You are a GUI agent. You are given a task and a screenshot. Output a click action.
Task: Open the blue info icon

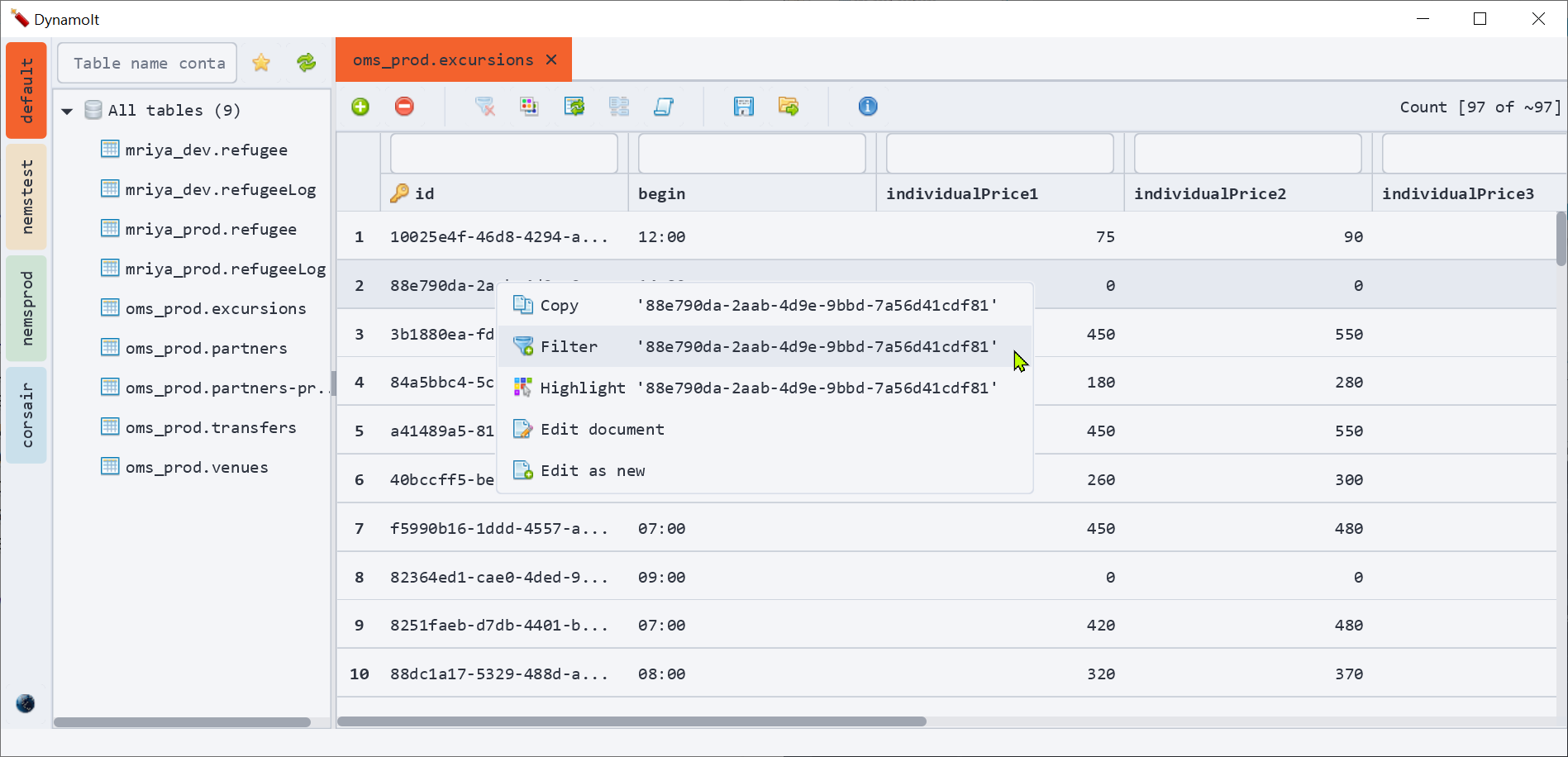coord(868,107)
